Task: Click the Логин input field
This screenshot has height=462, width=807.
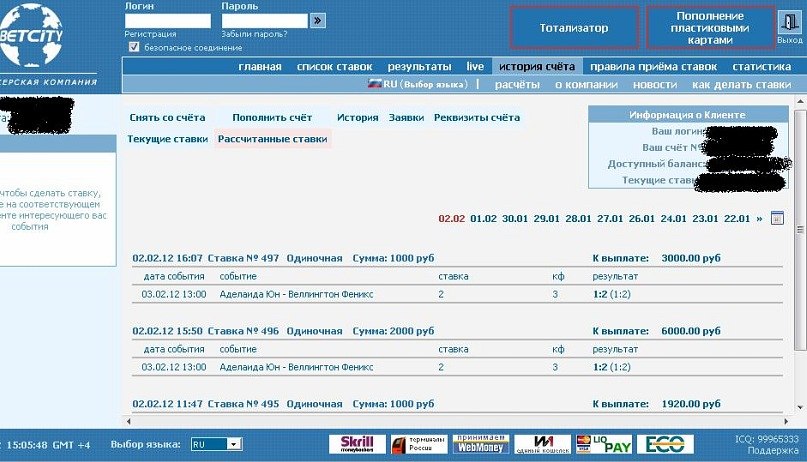Action: pyautogui.click(x=168, y=21)
